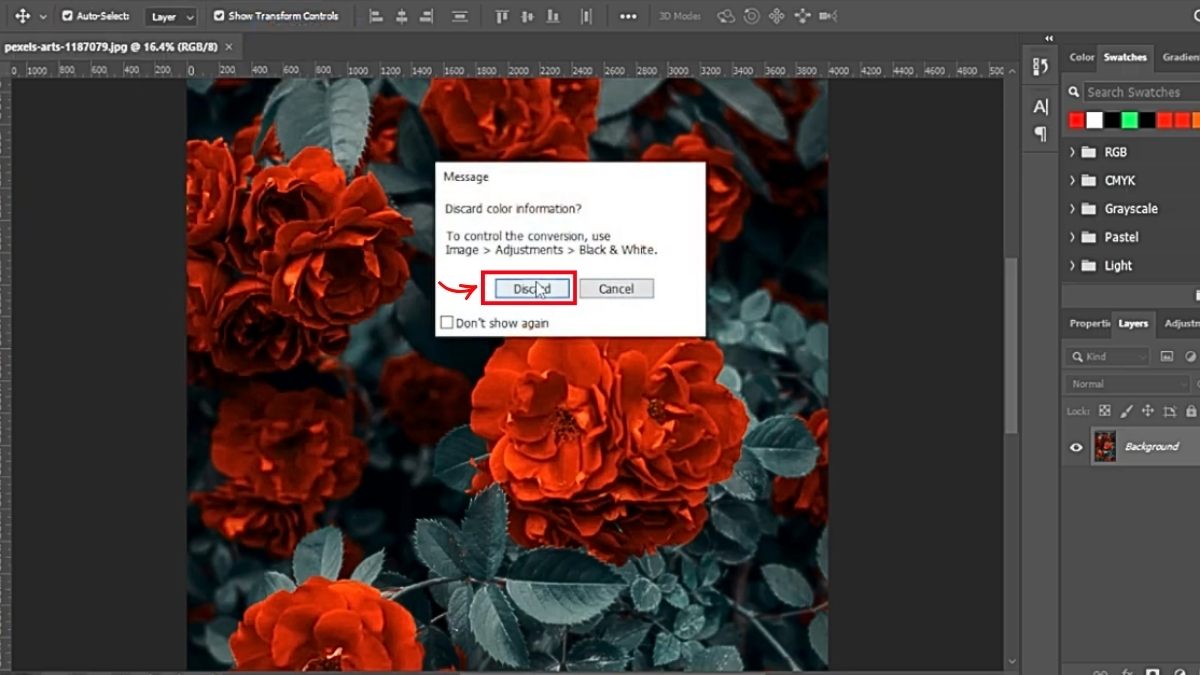The width and height of the screenshot is (1200, 675).
Task: Hide the Background layer with eye icon
Action: point(1076,447)
